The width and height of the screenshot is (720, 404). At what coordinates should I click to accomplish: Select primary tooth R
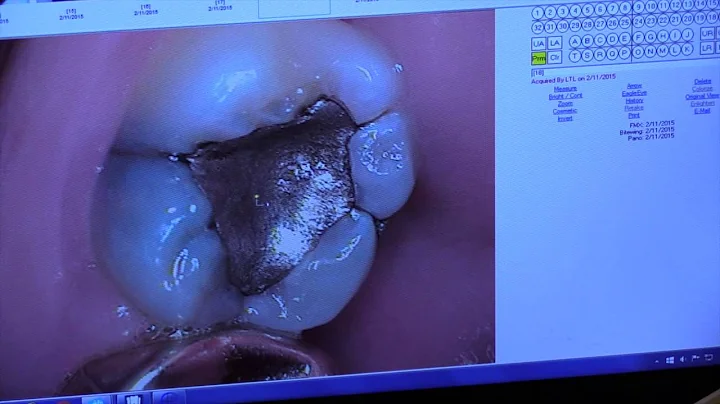pos(600,55)
